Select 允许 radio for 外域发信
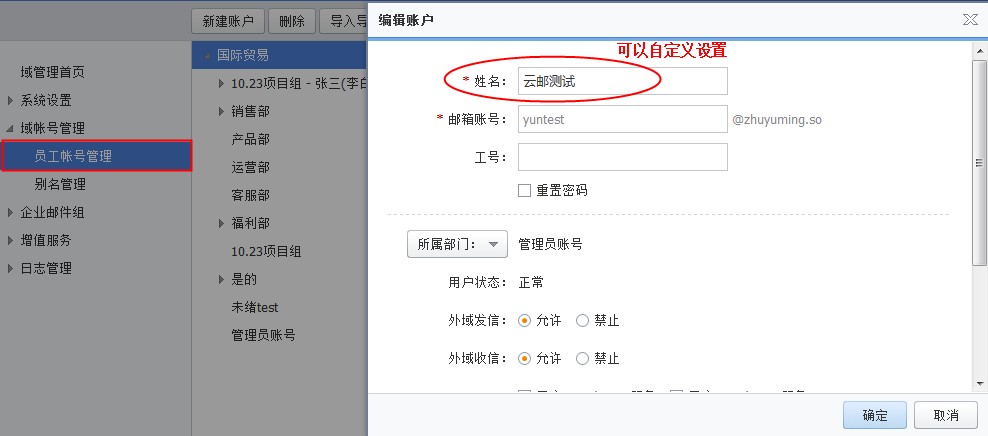 [524, 321]
